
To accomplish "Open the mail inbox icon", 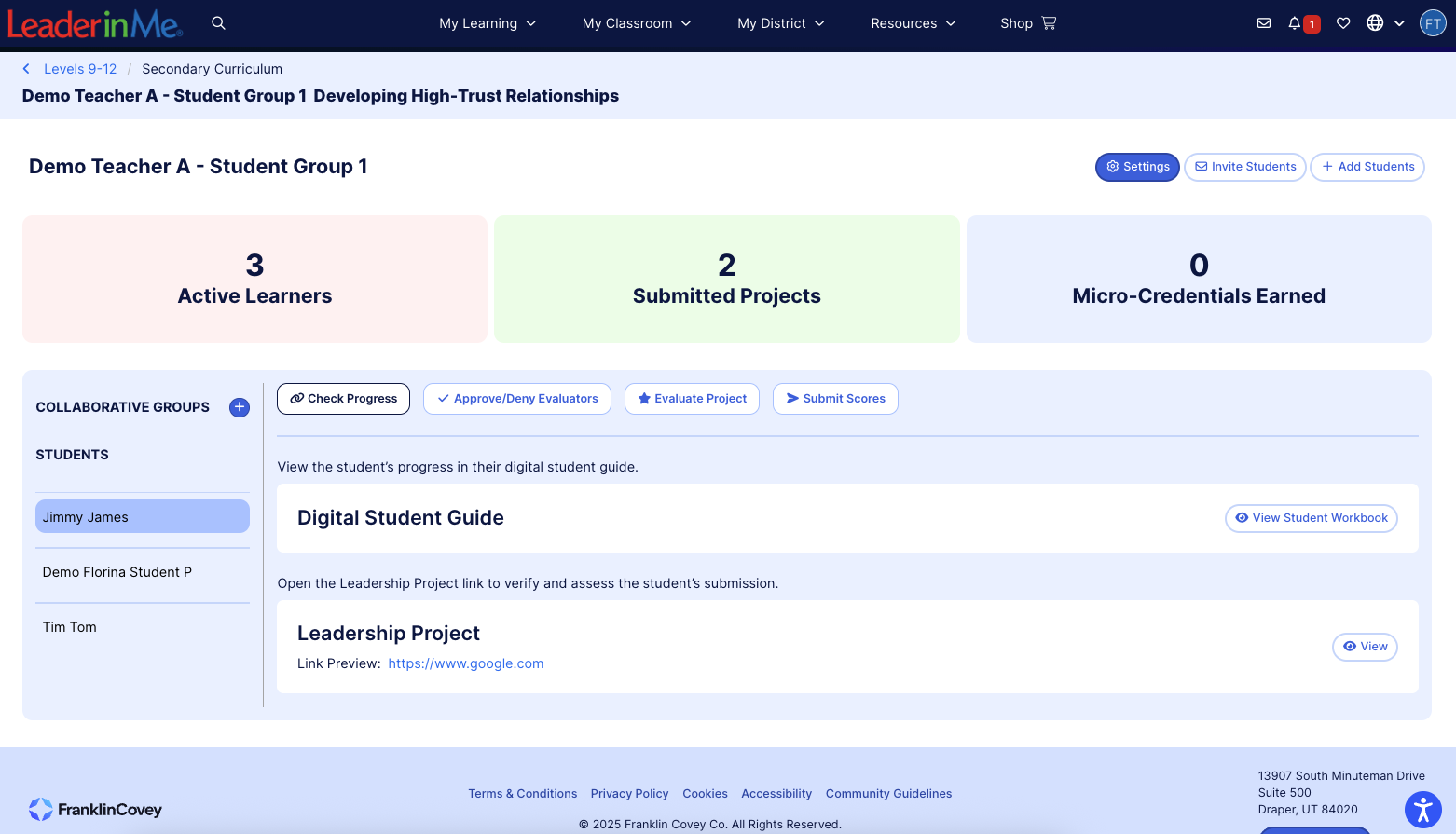I will click(1264, 23).
